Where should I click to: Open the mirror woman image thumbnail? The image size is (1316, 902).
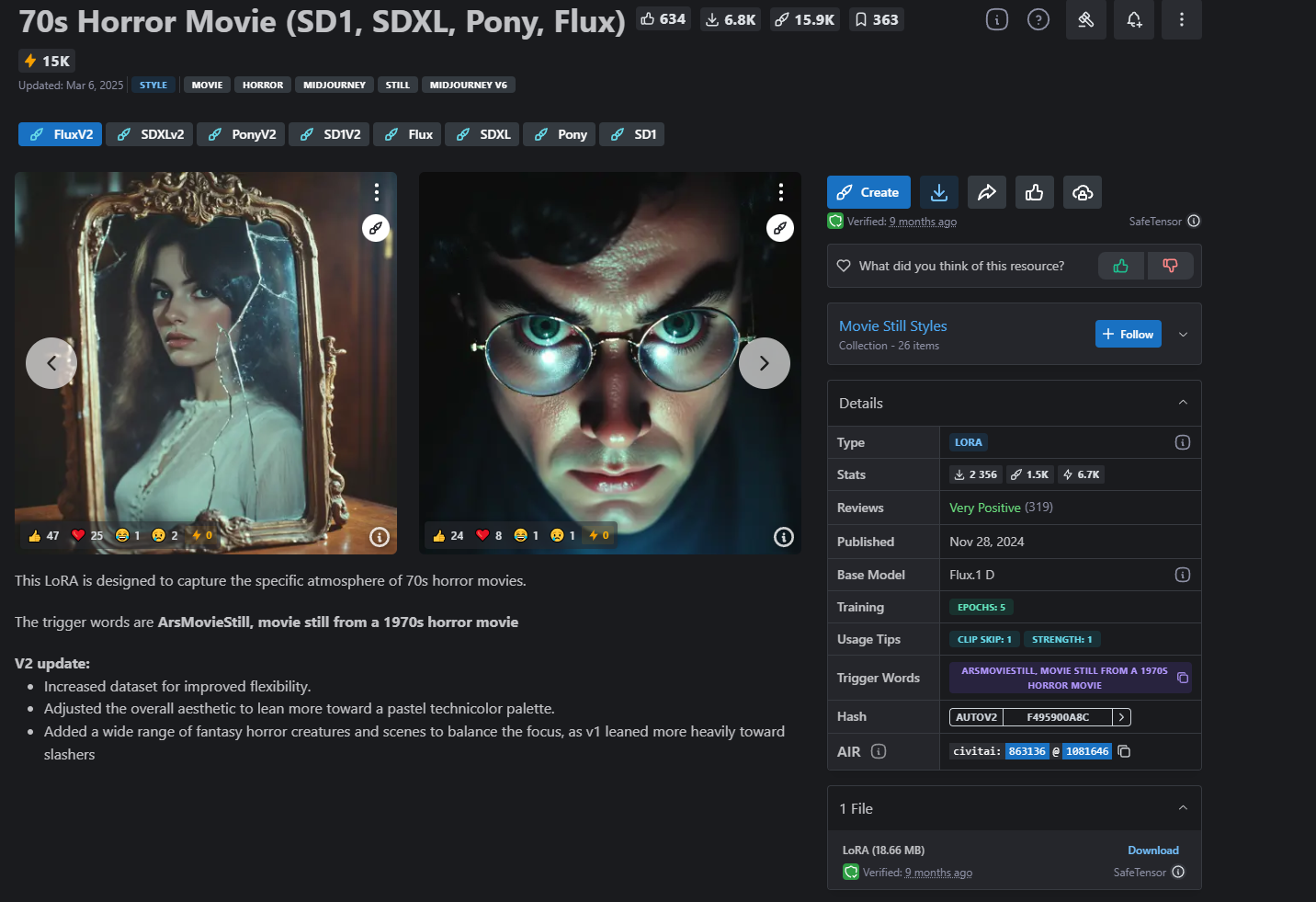pyautogui.click(x=206, y=363)
